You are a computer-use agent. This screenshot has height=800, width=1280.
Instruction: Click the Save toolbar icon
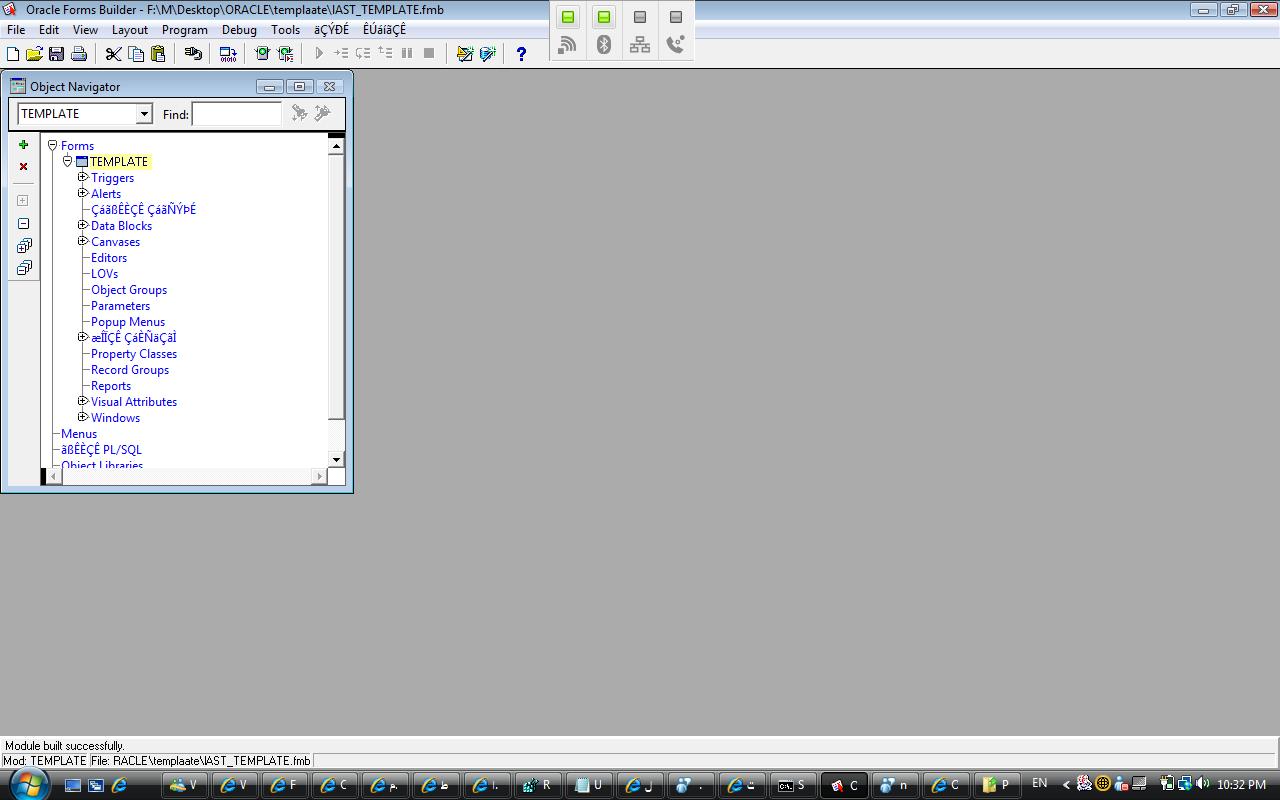[x=56, y=54]
